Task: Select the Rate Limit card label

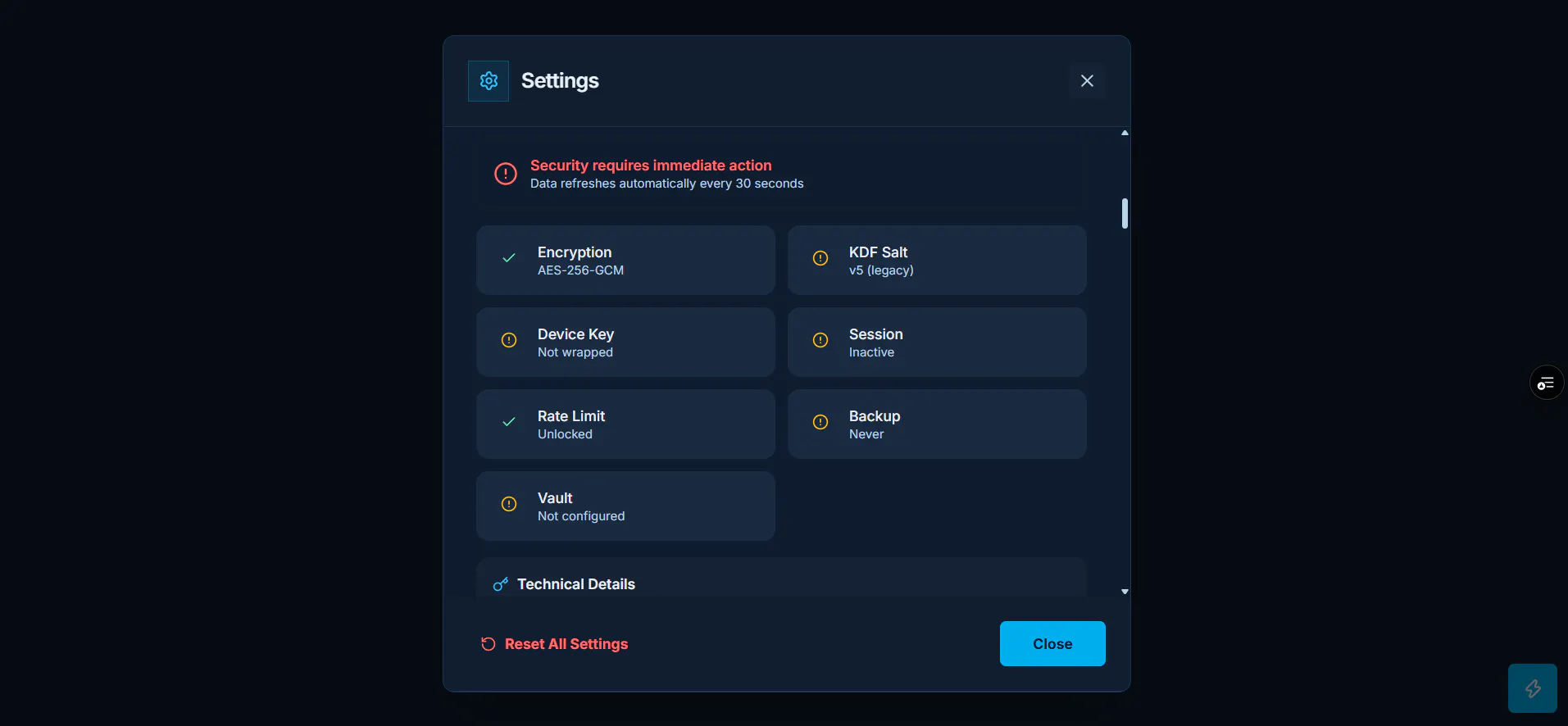Action: pyautogui.click(x=571, y=416)
